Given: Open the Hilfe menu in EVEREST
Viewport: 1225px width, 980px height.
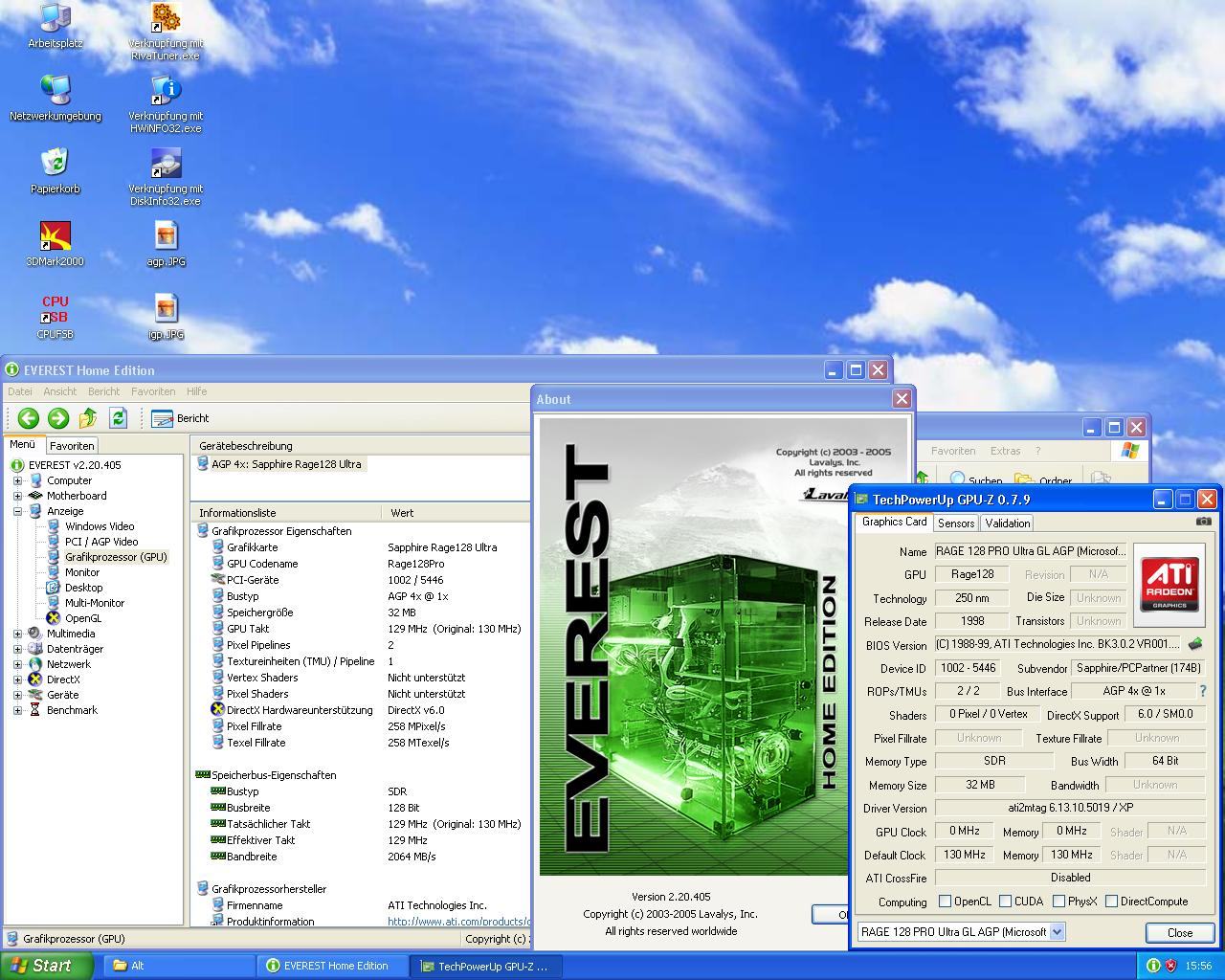Looking at the screenshot, I should click(x=196, y=391).
